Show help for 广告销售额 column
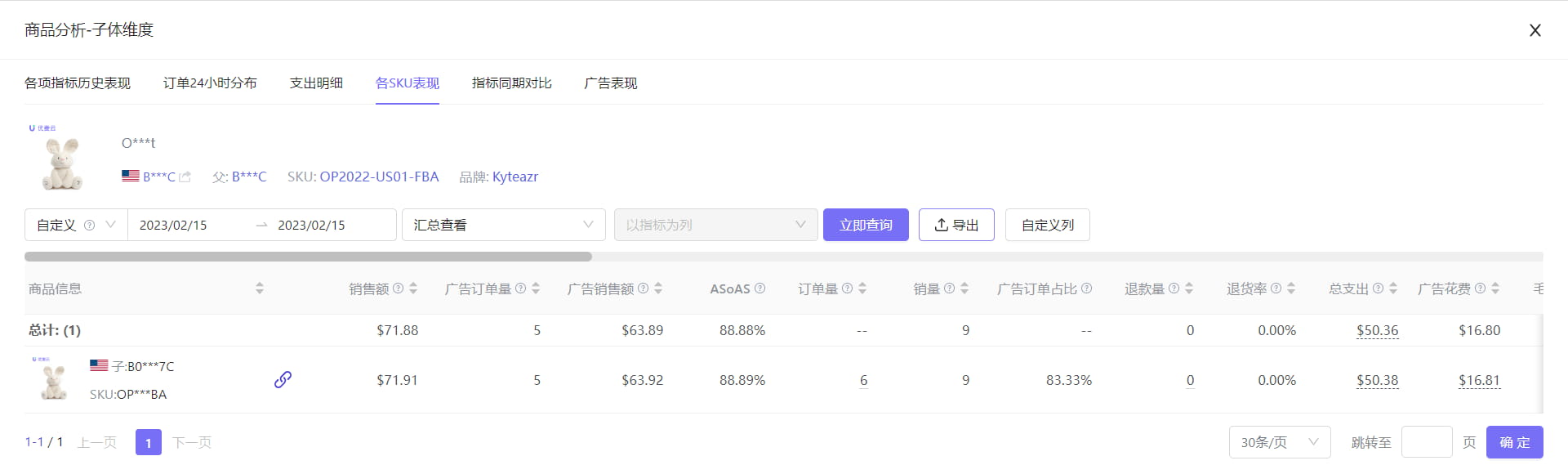This screenshot has width=1568, height=474. point(644,288)
